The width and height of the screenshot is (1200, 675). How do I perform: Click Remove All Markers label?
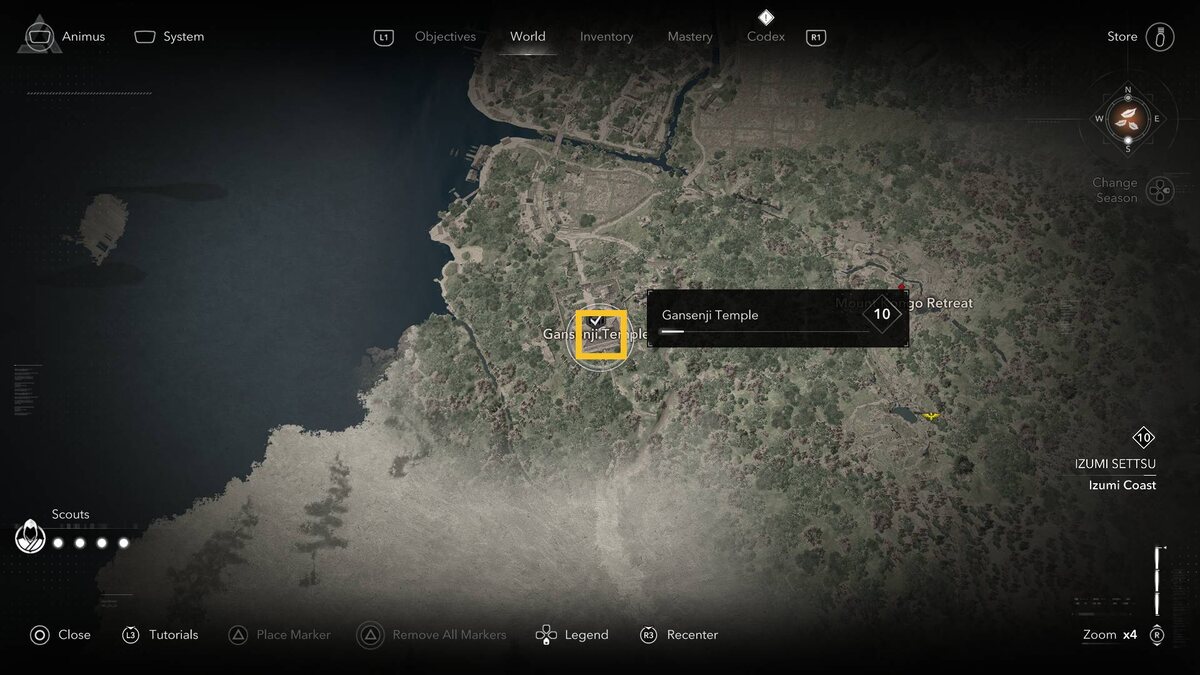point(449,635)
